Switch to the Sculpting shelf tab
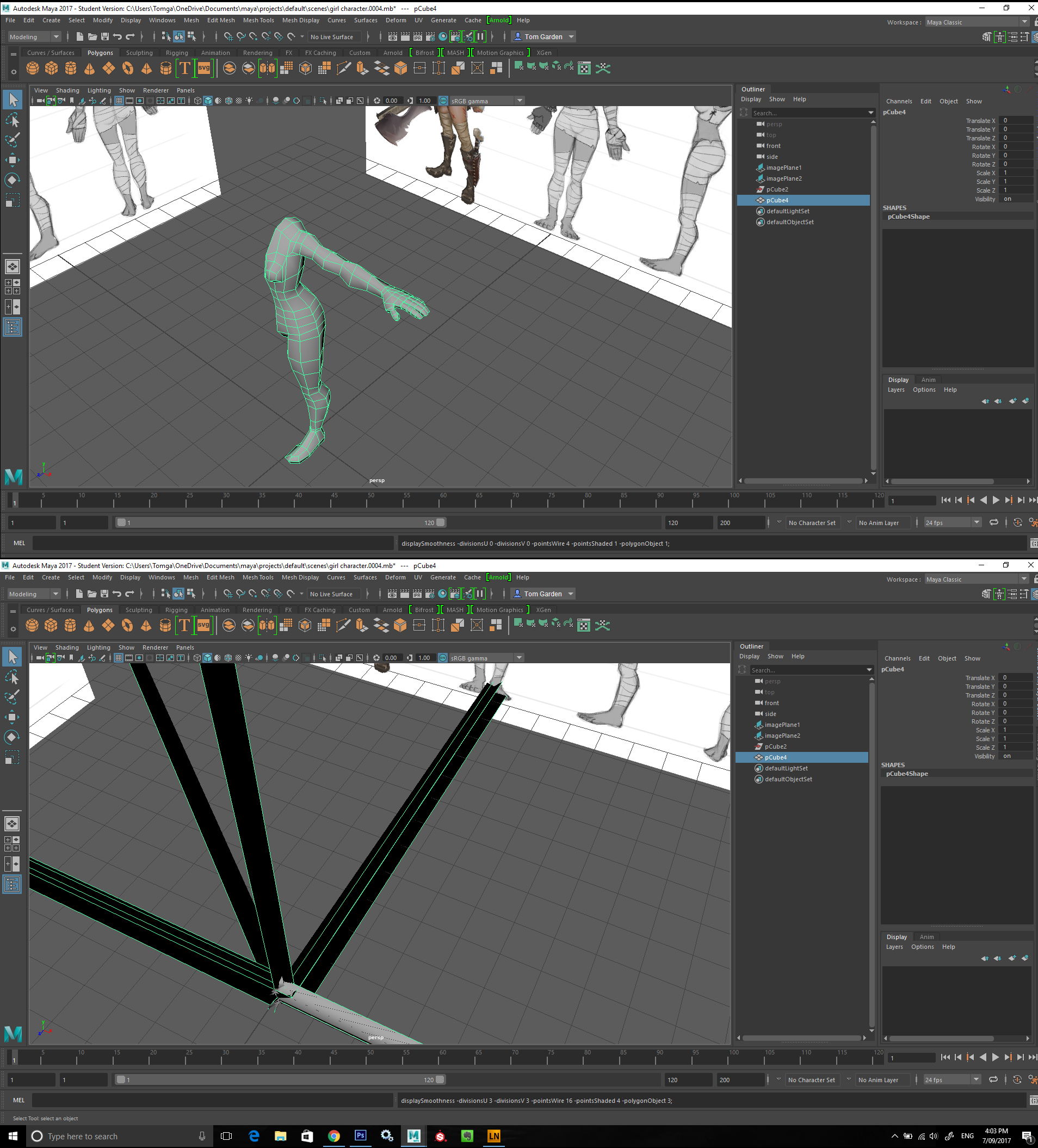Image resolution: width=1038 pixels, height=1148 pixels. click(139, 52)
